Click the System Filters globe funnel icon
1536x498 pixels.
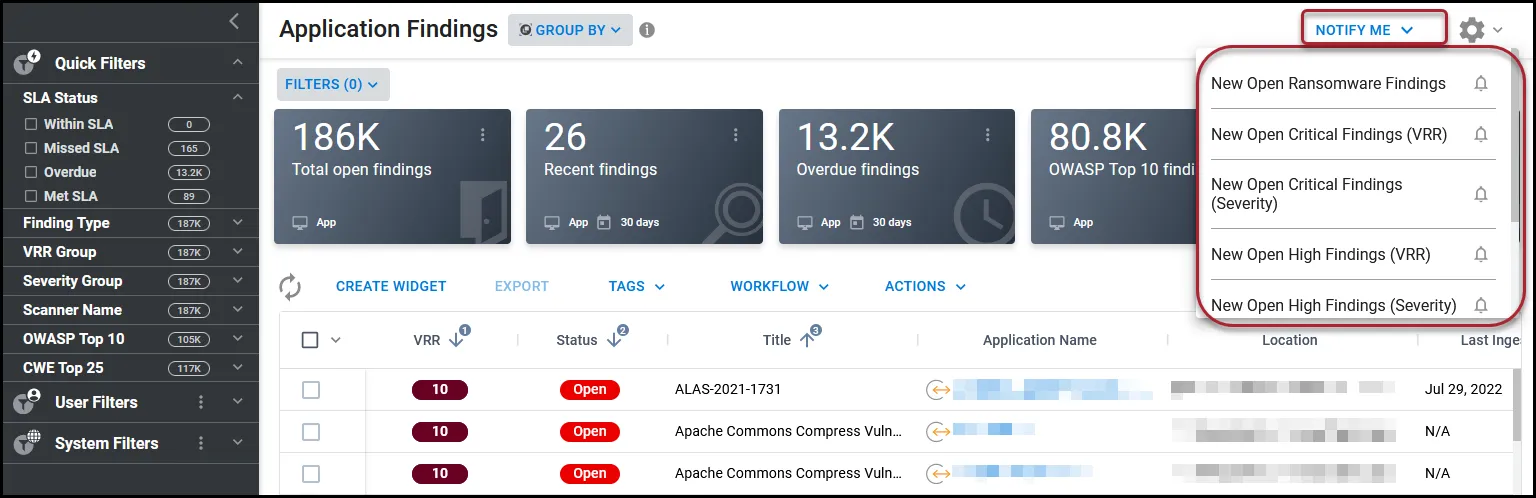point(27,443)
